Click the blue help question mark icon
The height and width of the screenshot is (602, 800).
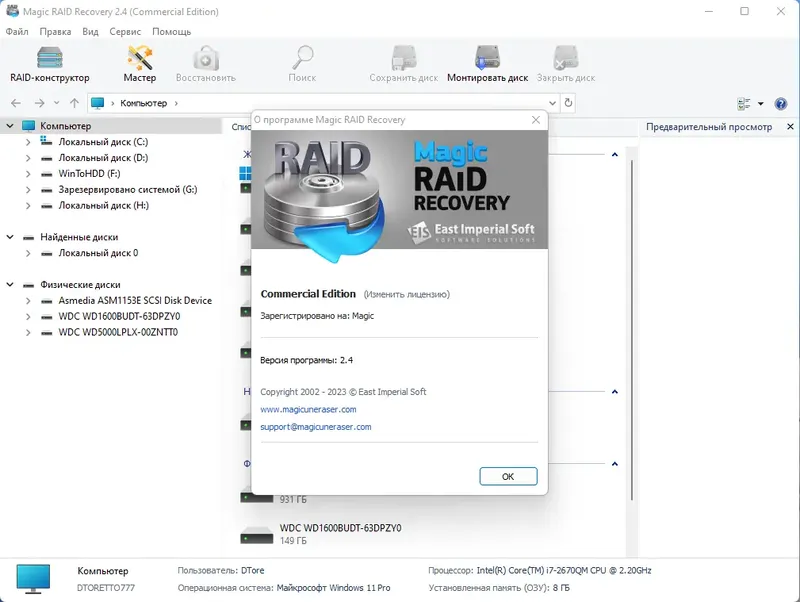(781, 103)
